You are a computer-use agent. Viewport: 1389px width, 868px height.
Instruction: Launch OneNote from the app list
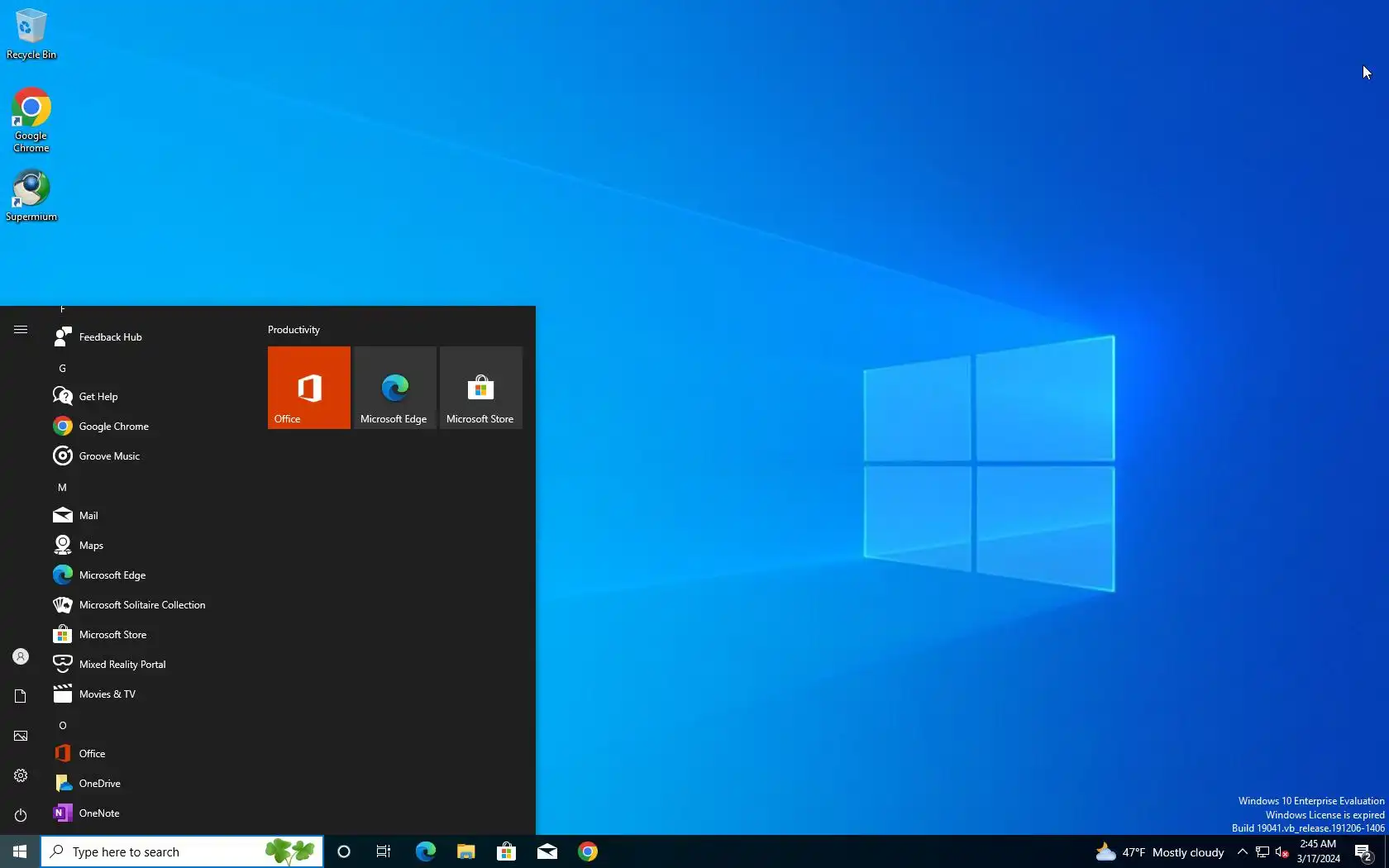pos(149,813)
